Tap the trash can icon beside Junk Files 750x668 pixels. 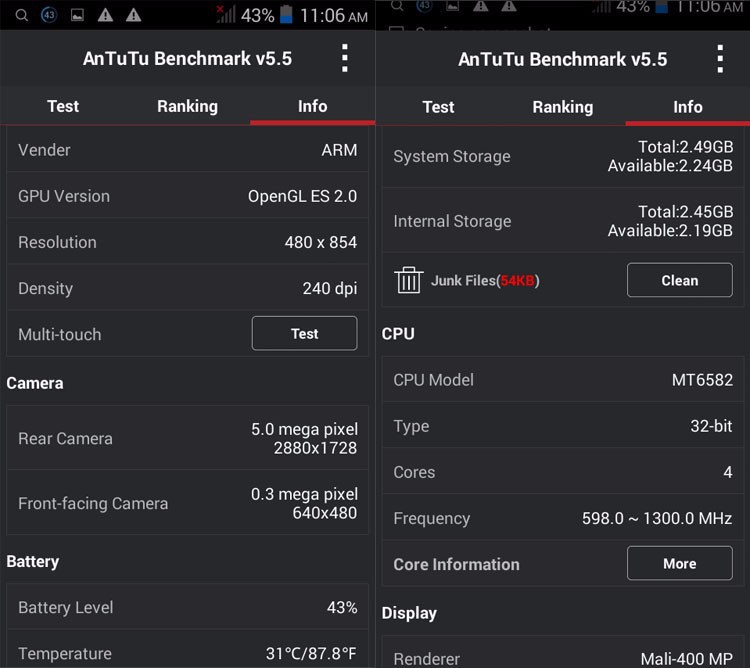pos(409,280)
